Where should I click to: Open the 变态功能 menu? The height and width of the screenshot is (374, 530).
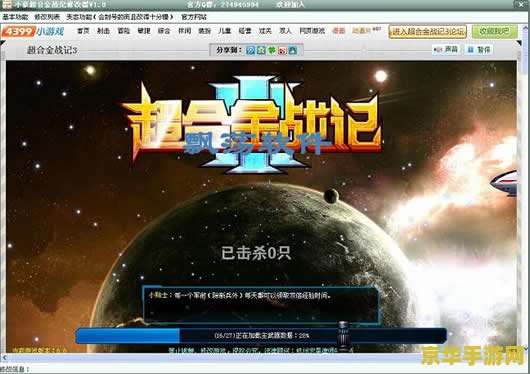click(x=120, y=17)
